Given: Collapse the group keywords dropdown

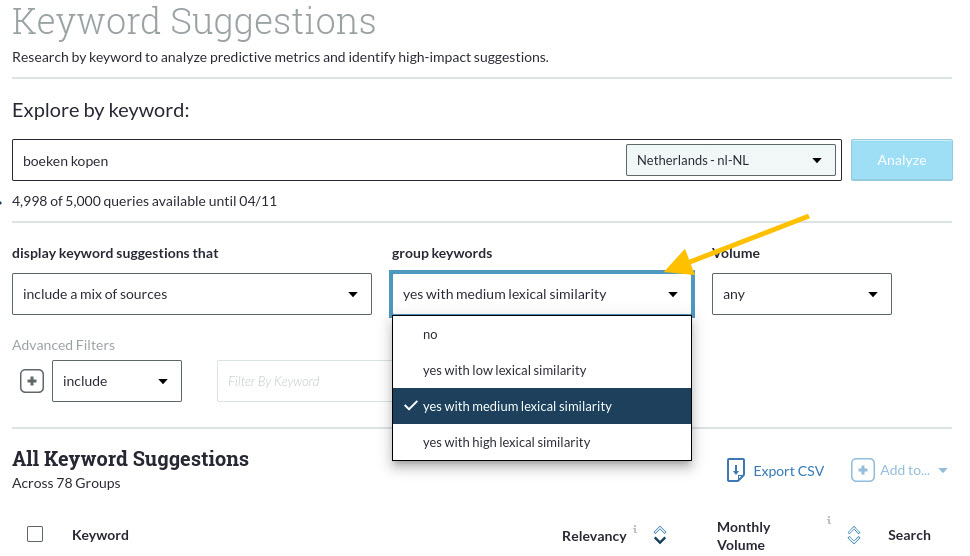Looking at the screenshot, I should [541, 295].
